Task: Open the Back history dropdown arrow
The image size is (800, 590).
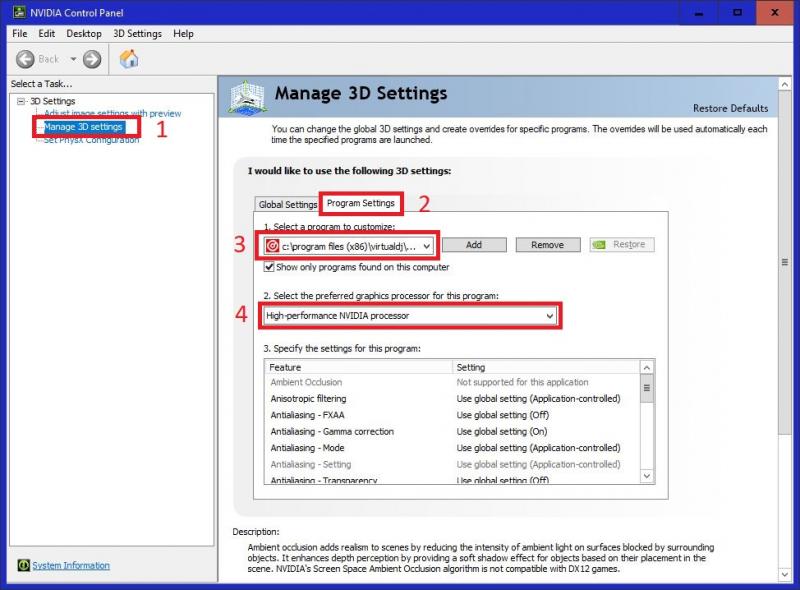Action: pos(73,59)
